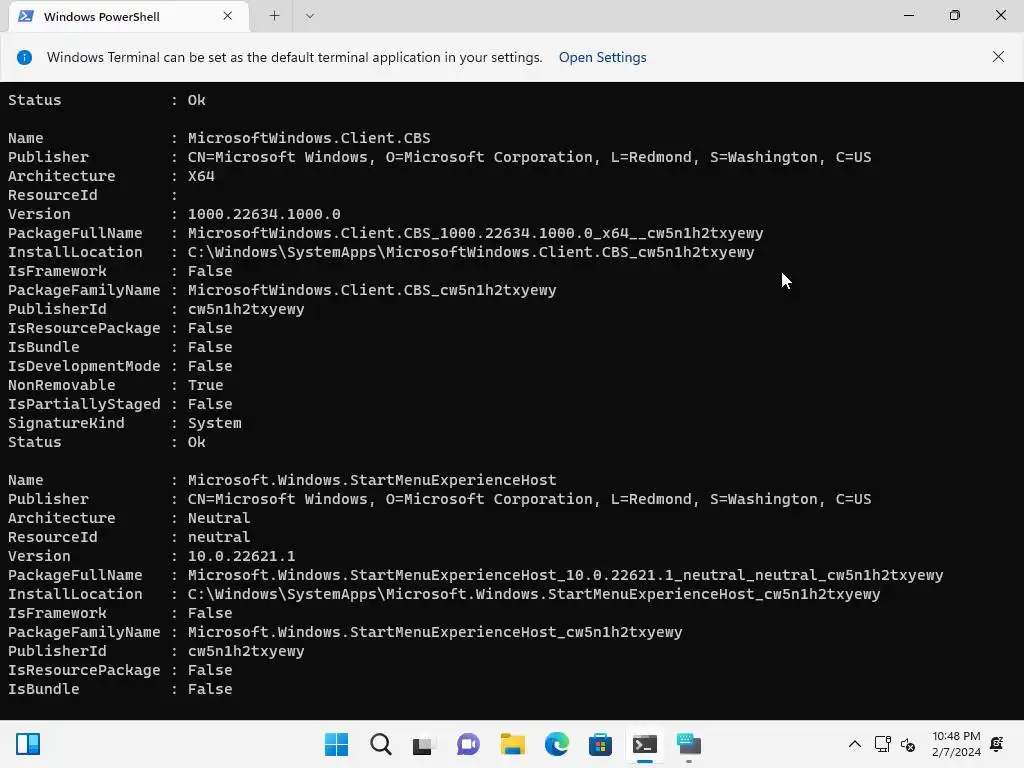Click Name value Microsoft.Windows.StartMenuExperienceHost
1024x768 pixels.
372,480
